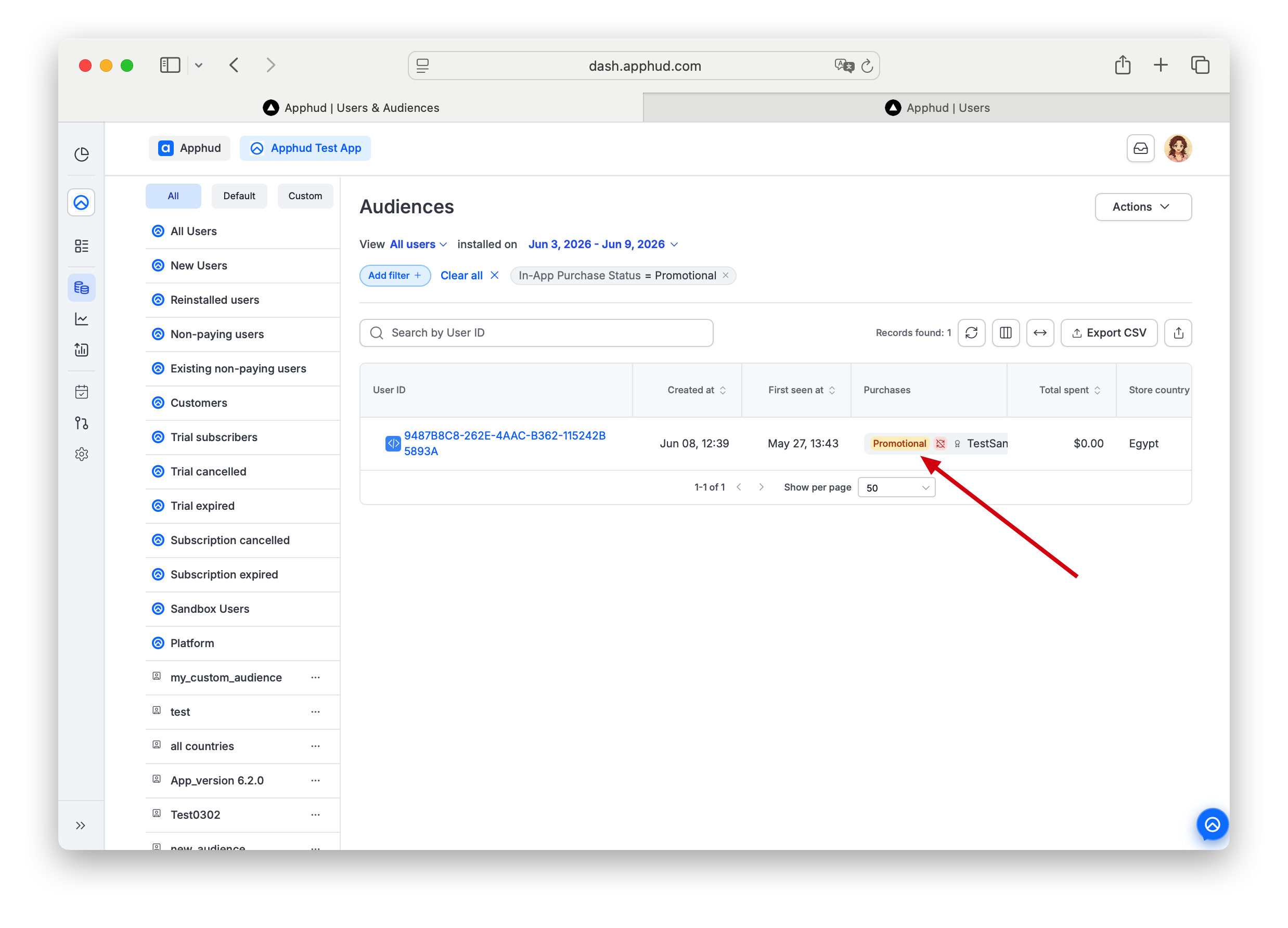Click the refunded icon next to Promotional badge
Image resolution: width=1288 pixels, height=928 pixels.
(940, 444)
